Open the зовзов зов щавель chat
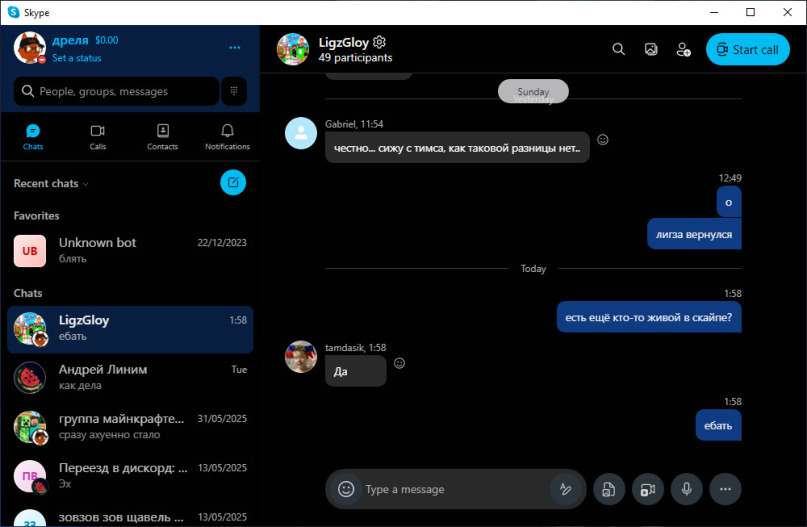Image resolution: width=807 pixels, height=527 pixels. [x=130, y=517]
